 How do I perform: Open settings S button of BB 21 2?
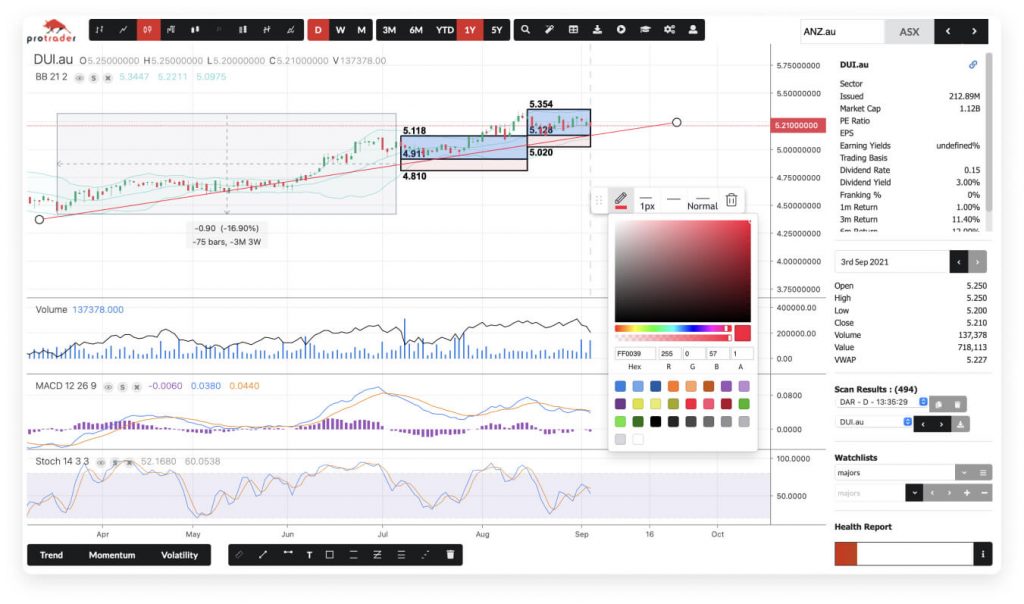click(93, 78)
